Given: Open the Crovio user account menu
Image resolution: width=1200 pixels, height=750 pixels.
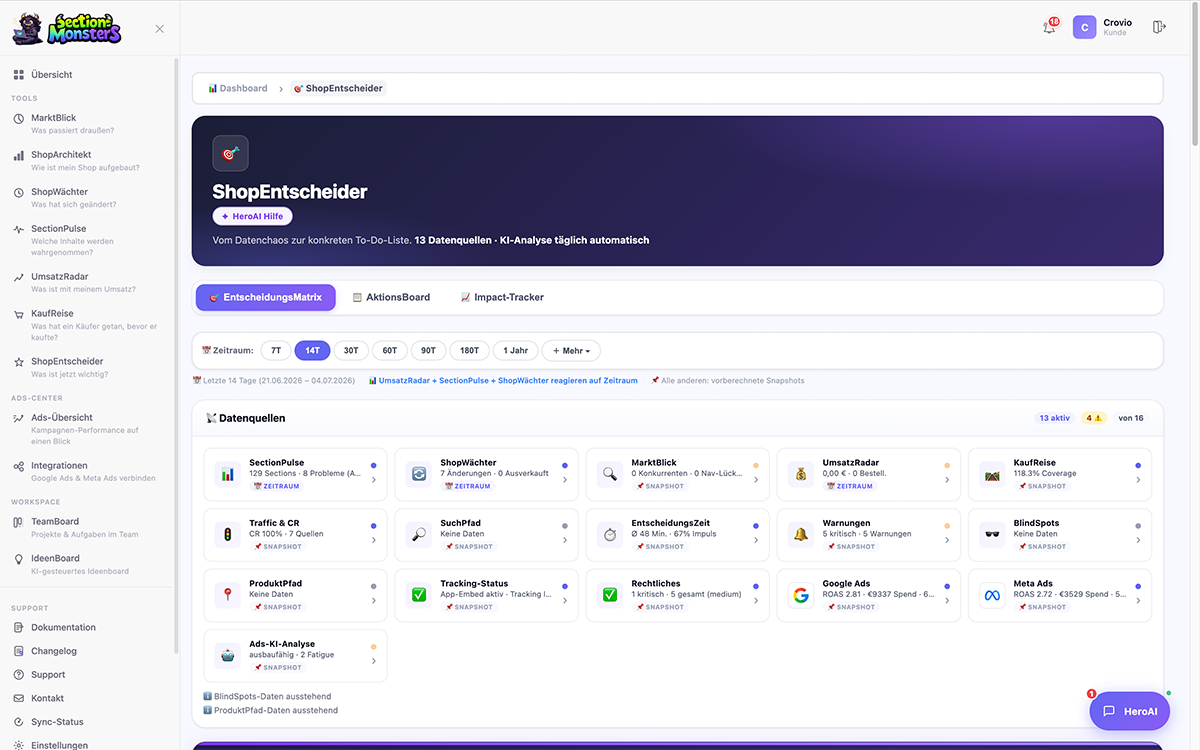Looking at the screenshot, I should (x=1103, y=27).
